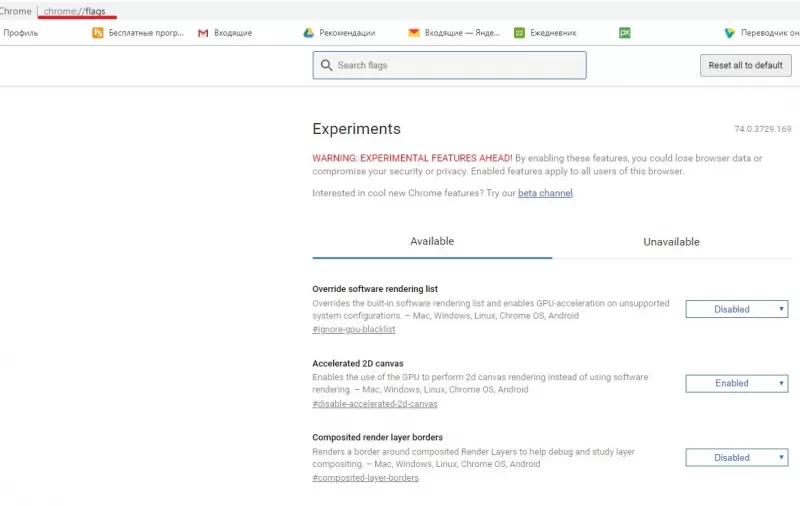This screenshot has height=506, width=800.
Task: Click the chrome://flags address bar
Action: (x=75, y=12)
